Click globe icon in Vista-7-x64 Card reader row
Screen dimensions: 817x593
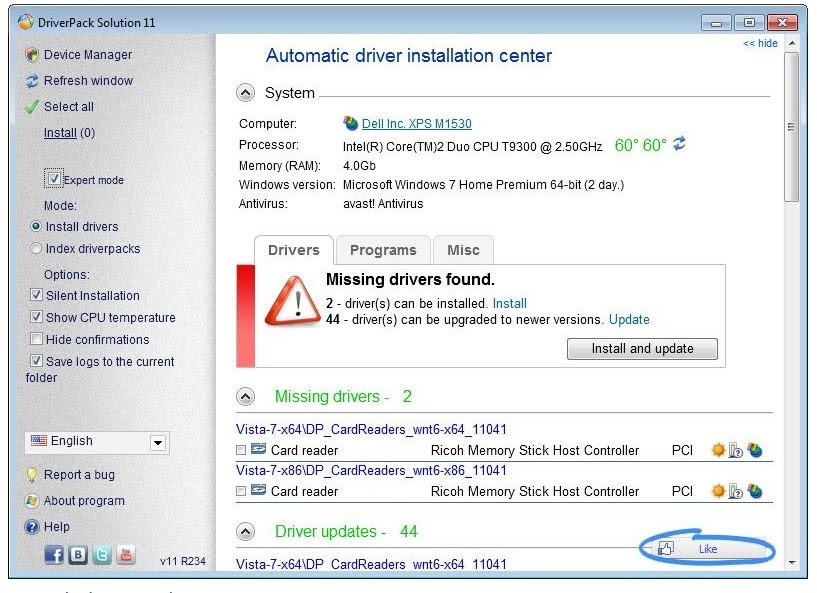754,450
